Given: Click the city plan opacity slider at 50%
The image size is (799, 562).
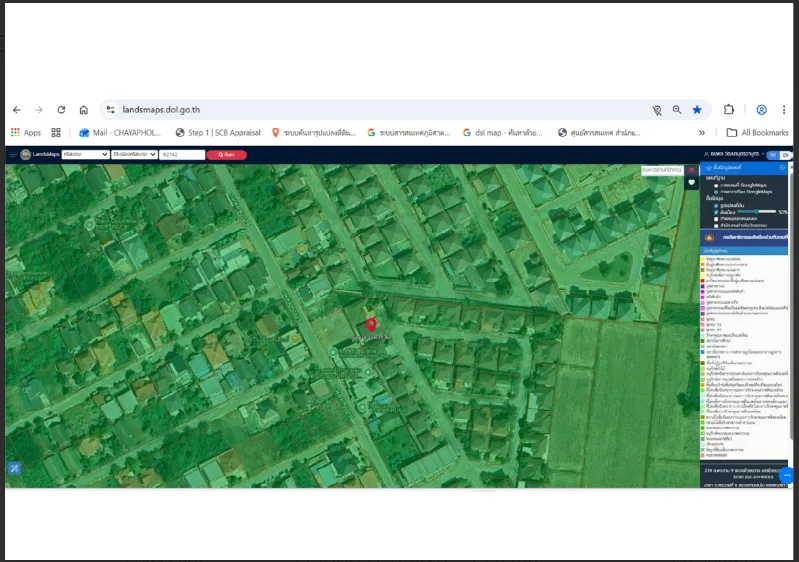Looking at the screenshot, I should coord(757,211).
